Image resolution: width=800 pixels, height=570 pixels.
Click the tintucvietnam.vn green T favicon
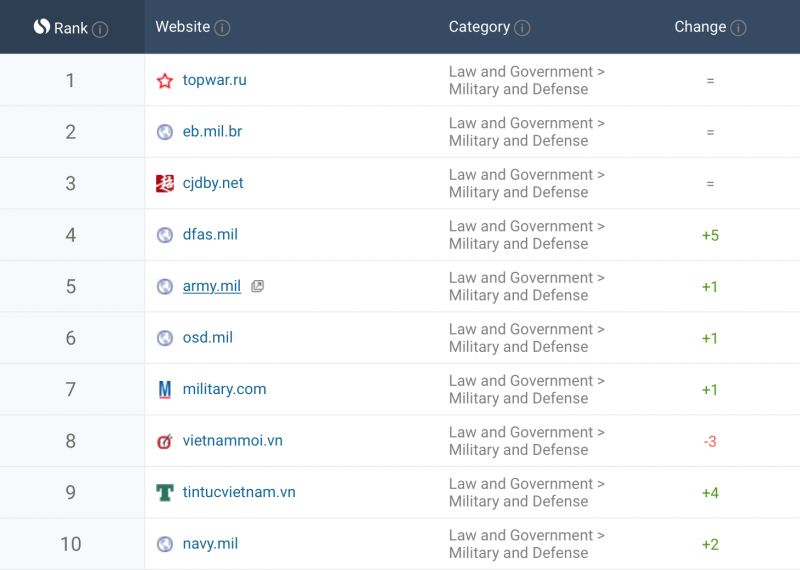tap(164, 492)
